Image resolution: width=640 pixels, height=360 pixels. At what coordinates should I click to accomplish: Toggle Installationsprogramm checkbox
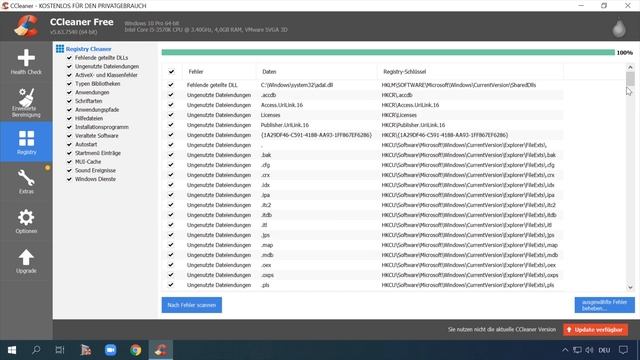69,127
